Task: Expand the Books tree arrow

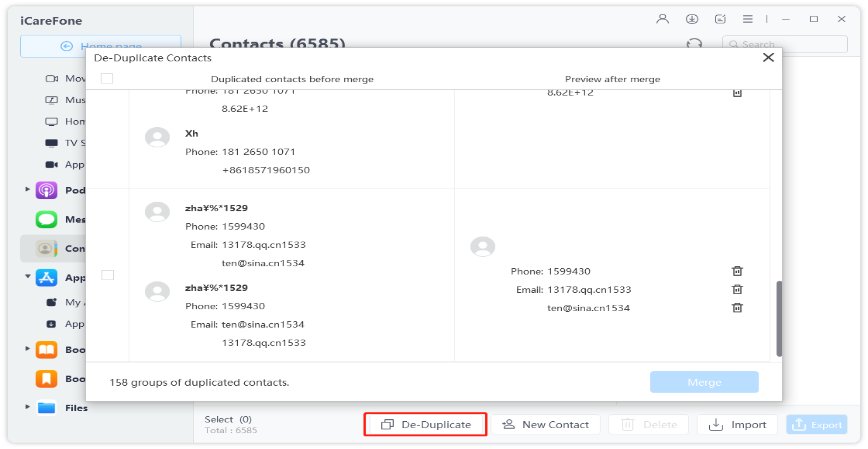Action: [x=27, y=349]
